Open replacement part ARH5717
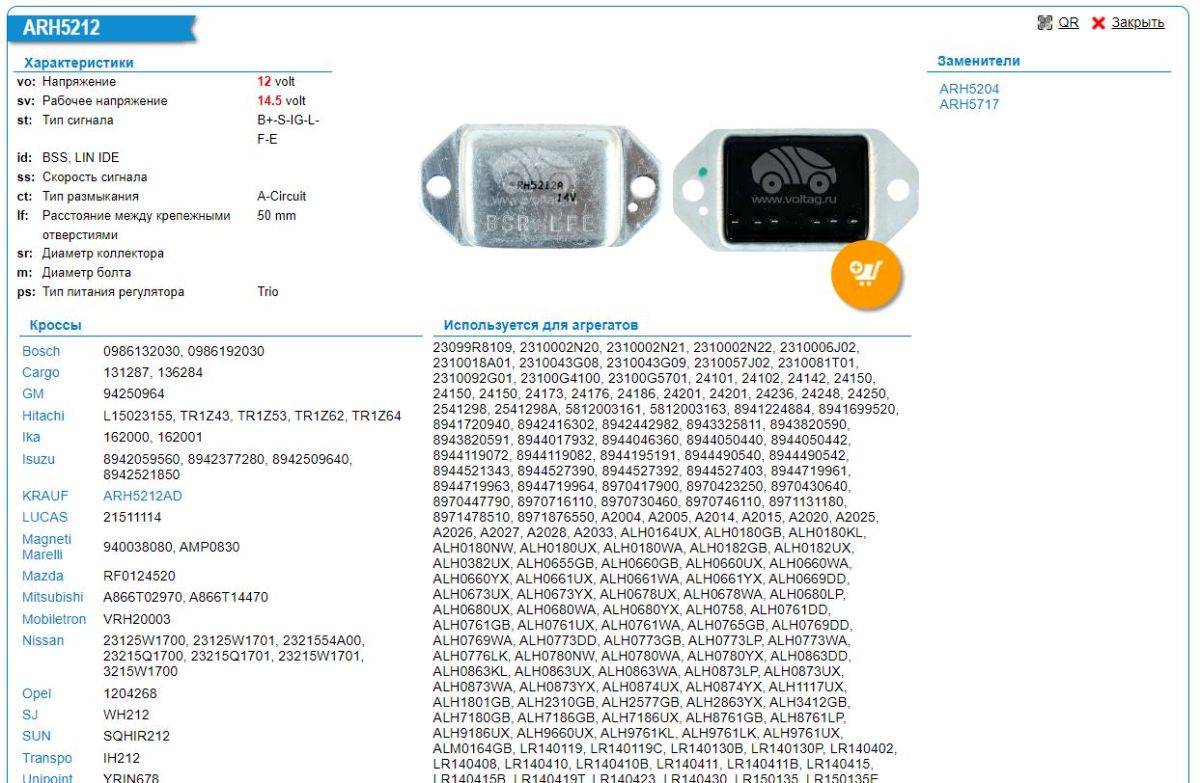This screenshot has height=783, width=1200. pyautogui.click(x=968, y=104)
